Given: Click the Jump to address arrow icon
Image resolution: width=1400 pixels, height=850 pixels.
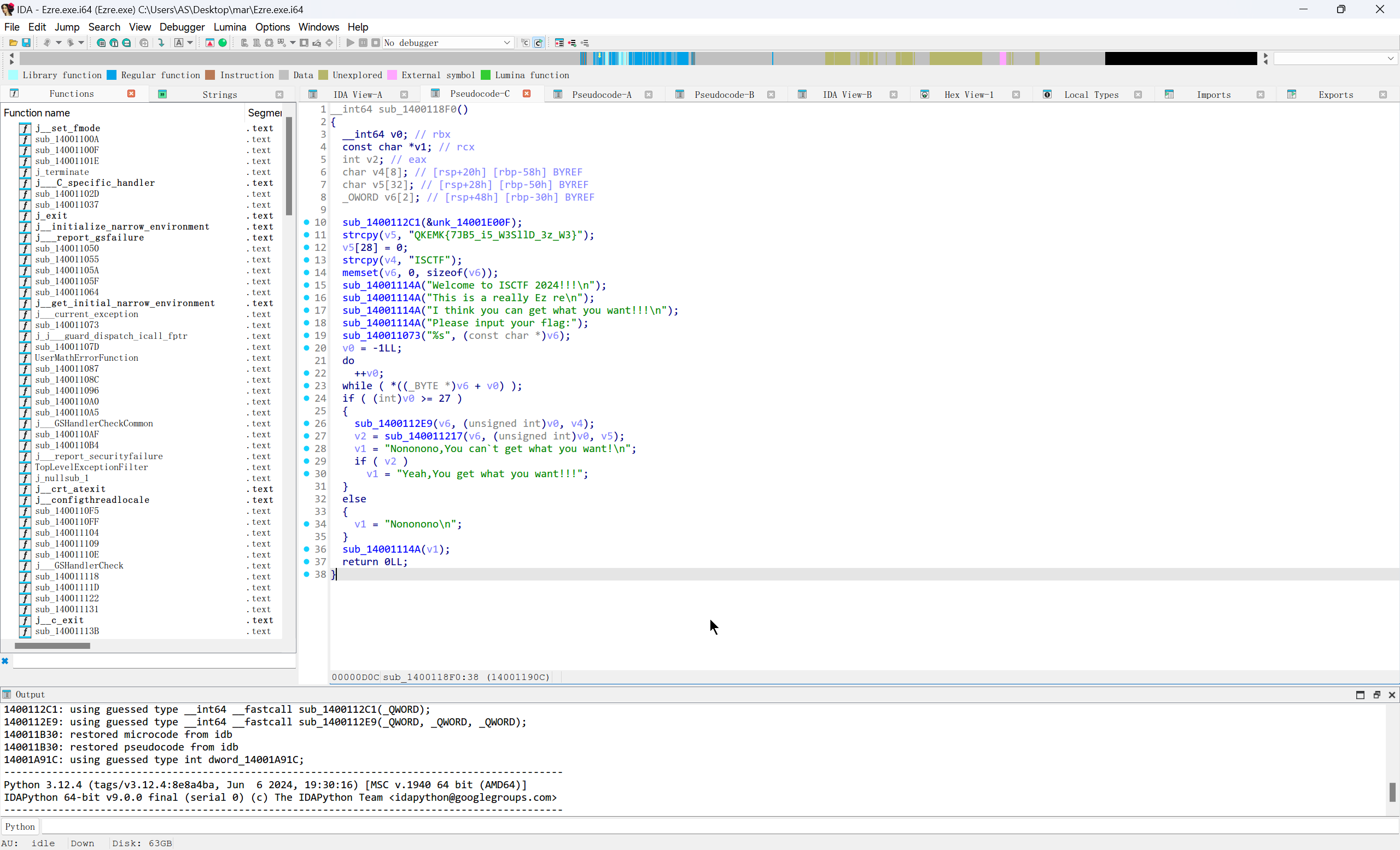Looking at the screenshot, I should (x=161, y=43).
